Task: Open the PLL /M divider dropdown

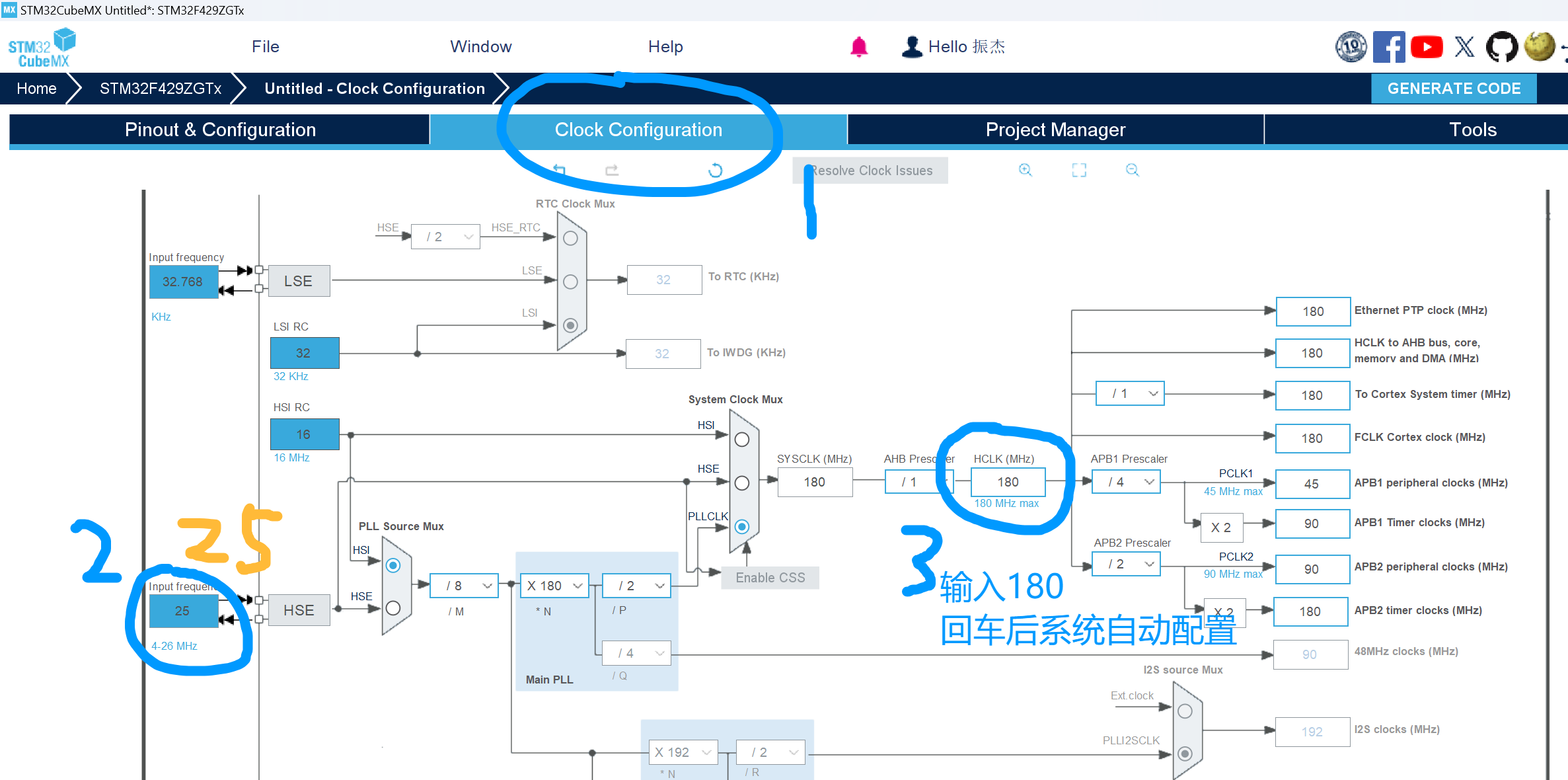Action: pyautogui.click(x=464, y=586)
